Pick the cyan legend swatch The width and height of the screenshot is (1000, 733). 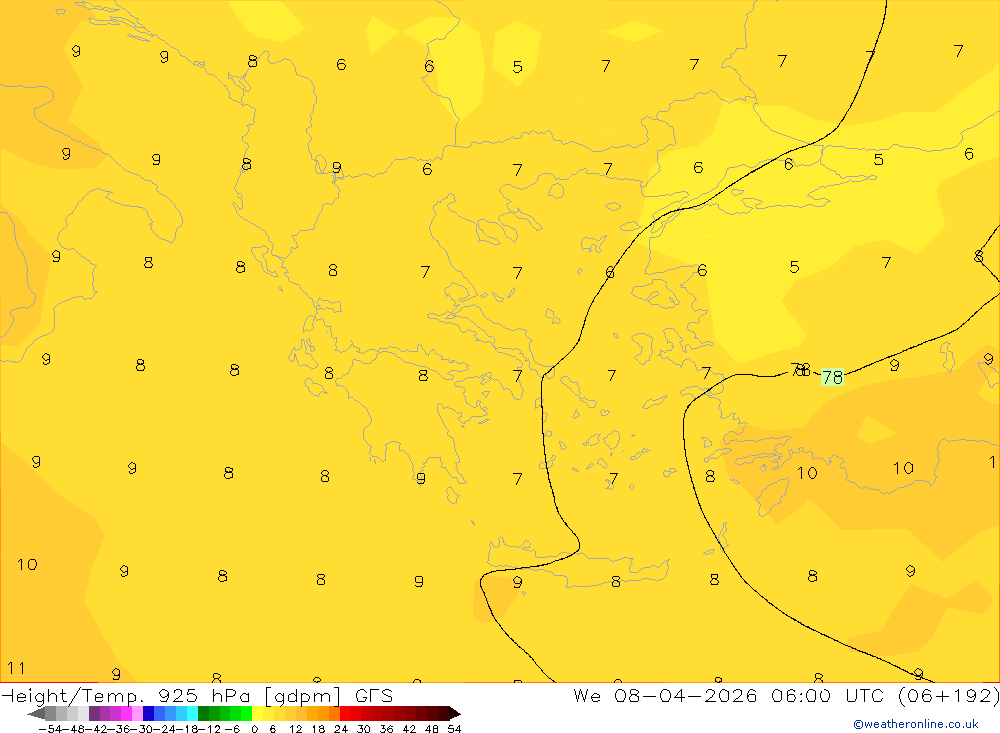click(x=192, y=714)
